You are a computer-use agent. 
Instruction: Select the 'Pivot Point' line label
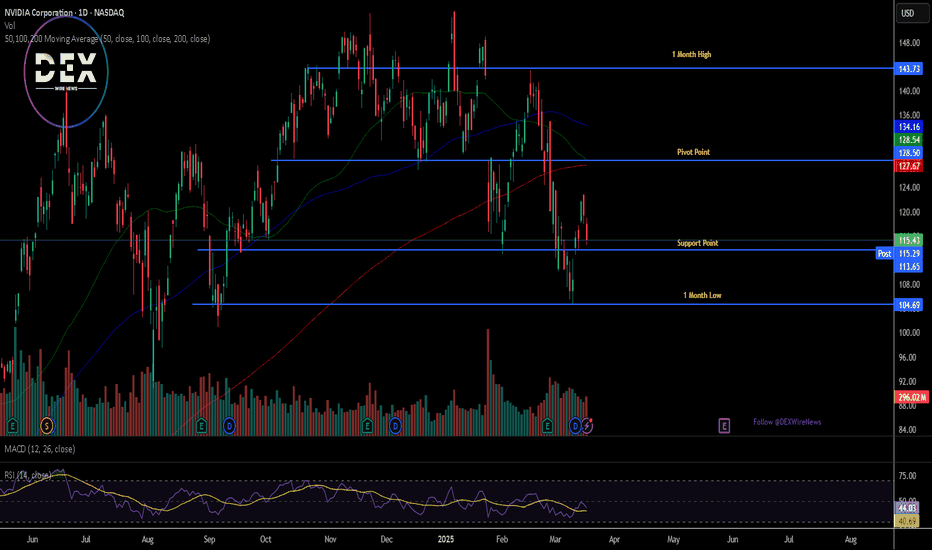693,152
